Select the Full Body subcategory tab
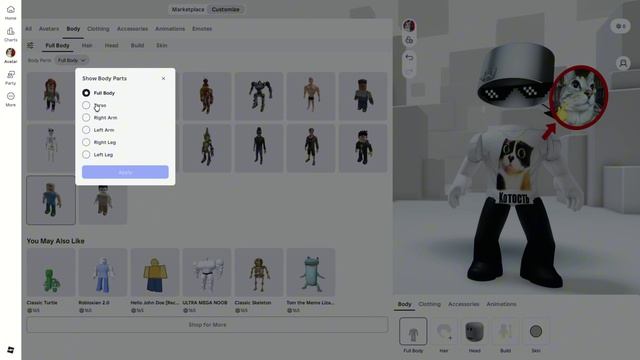This screenshot has width=640, height=360. point(57,45)
